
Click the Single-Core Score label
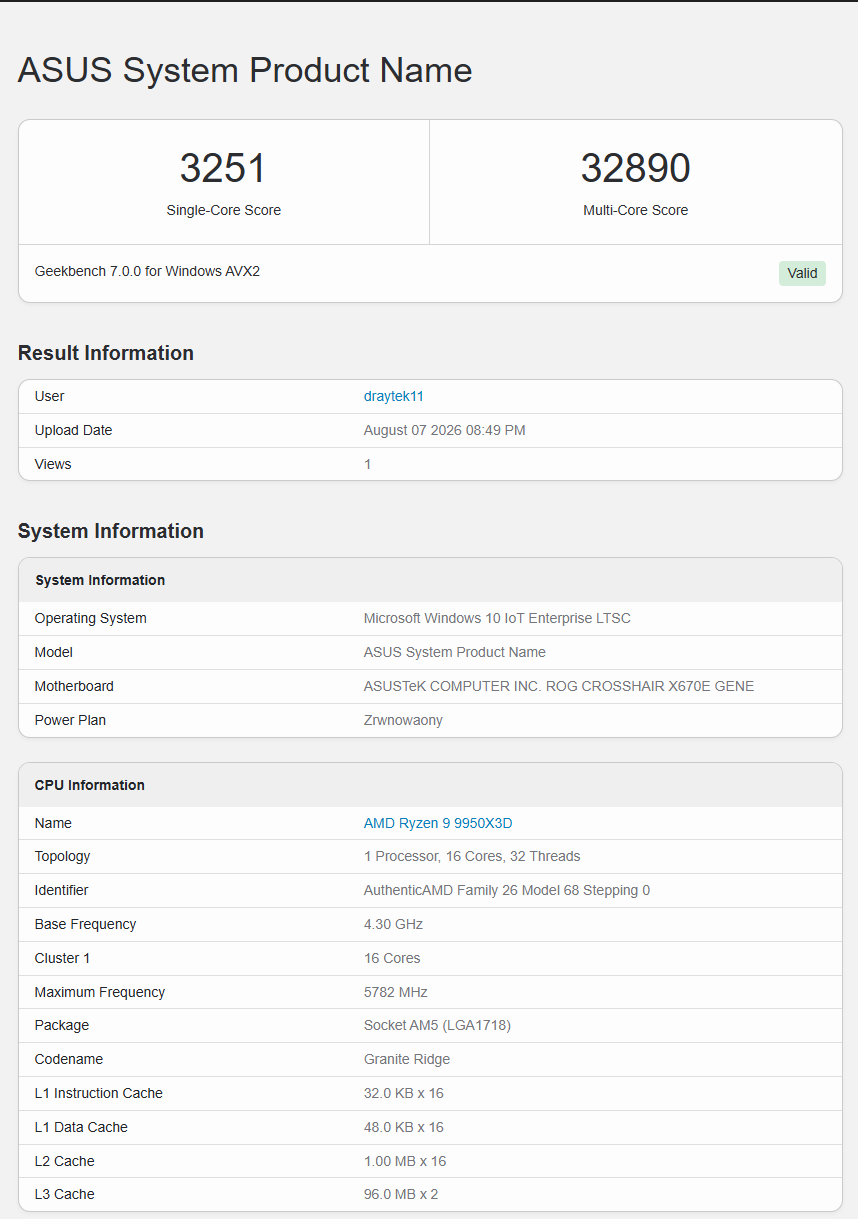(x=223, y=210)
